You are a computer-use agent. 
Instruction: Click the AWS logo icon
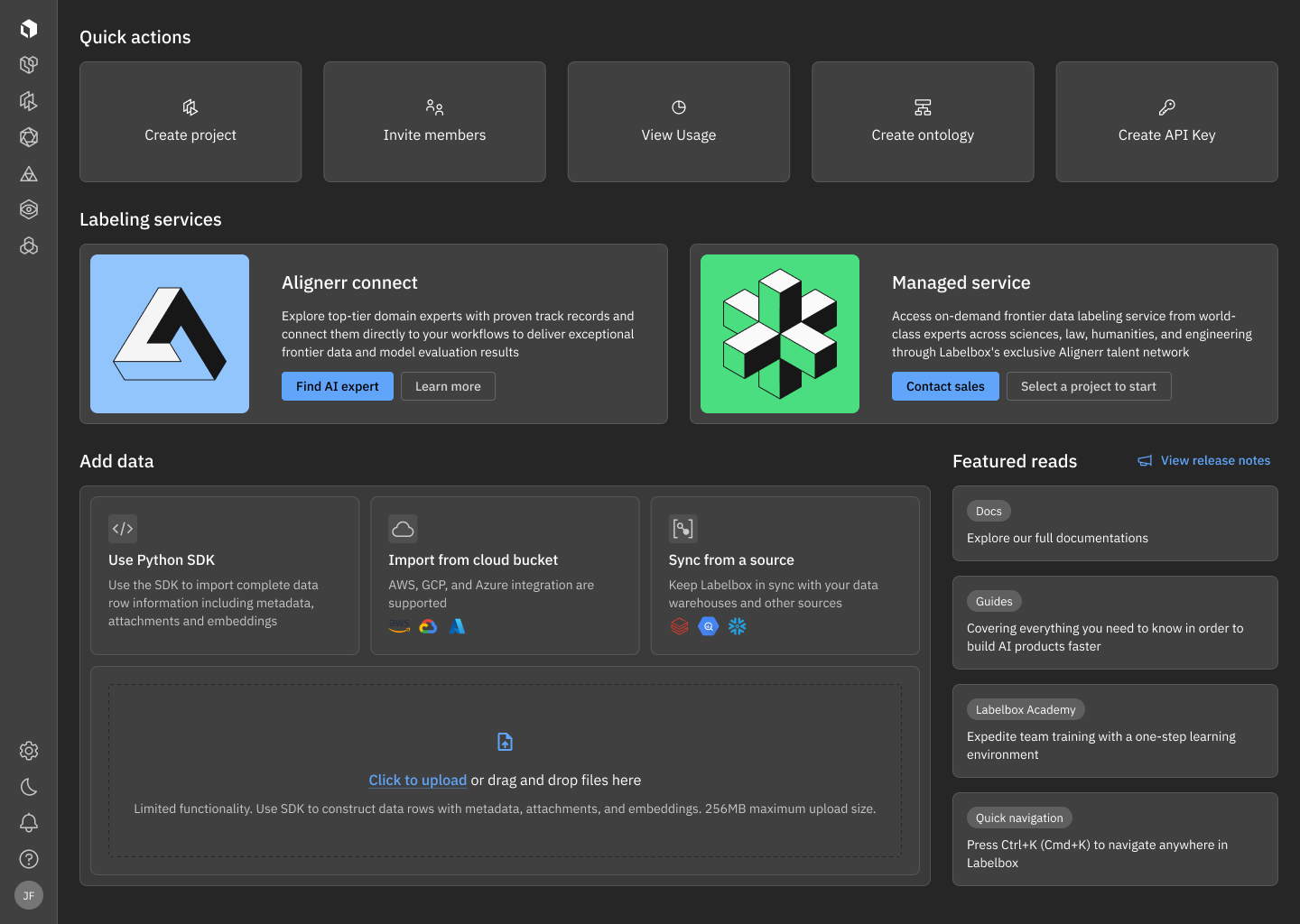click(399, 626)
